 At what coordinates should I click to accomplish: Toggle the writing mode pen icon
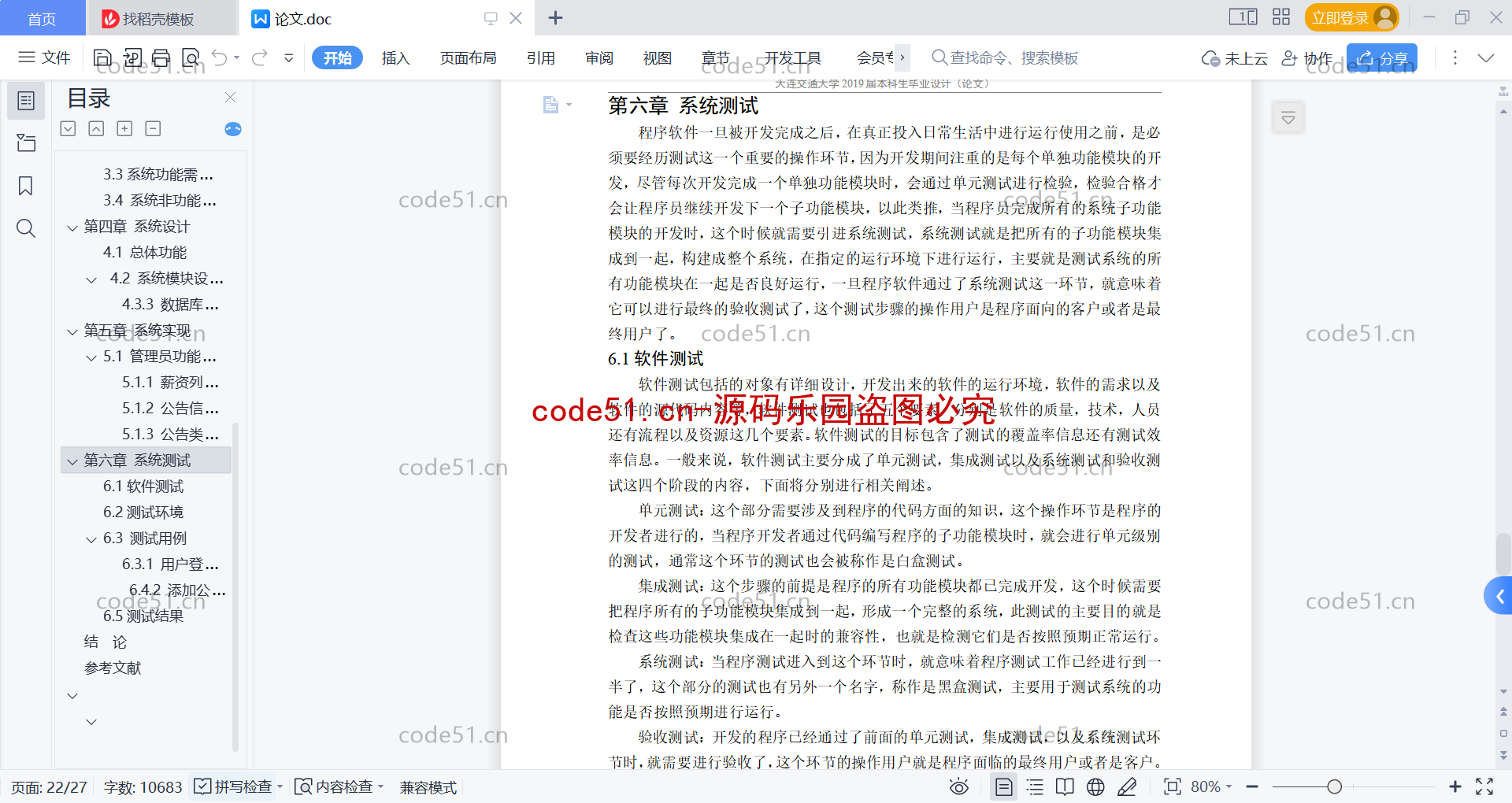(1127, 787)
